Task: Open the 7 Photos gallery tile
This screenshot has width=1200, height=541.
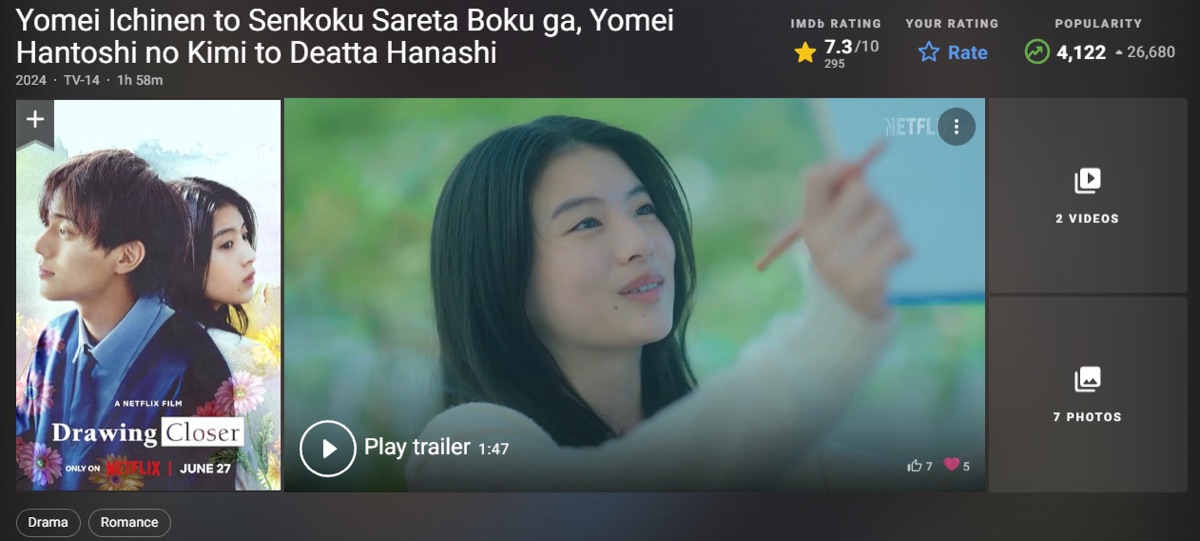Action: click(x=1088, y=394)
